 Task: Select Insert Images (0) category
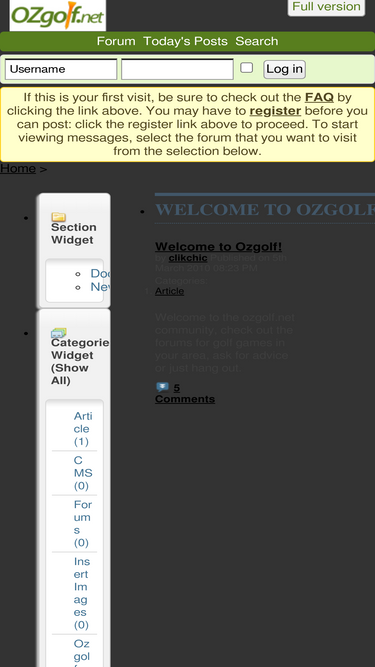click(81, 593)
